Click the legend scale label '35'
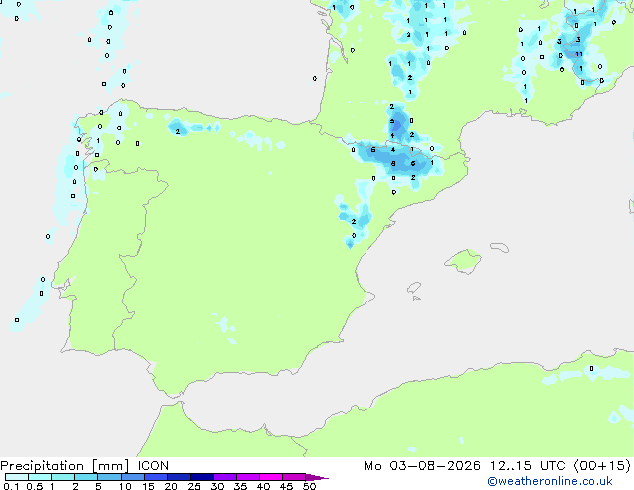This screenshot has width=634, height=490. coord(240,486)
